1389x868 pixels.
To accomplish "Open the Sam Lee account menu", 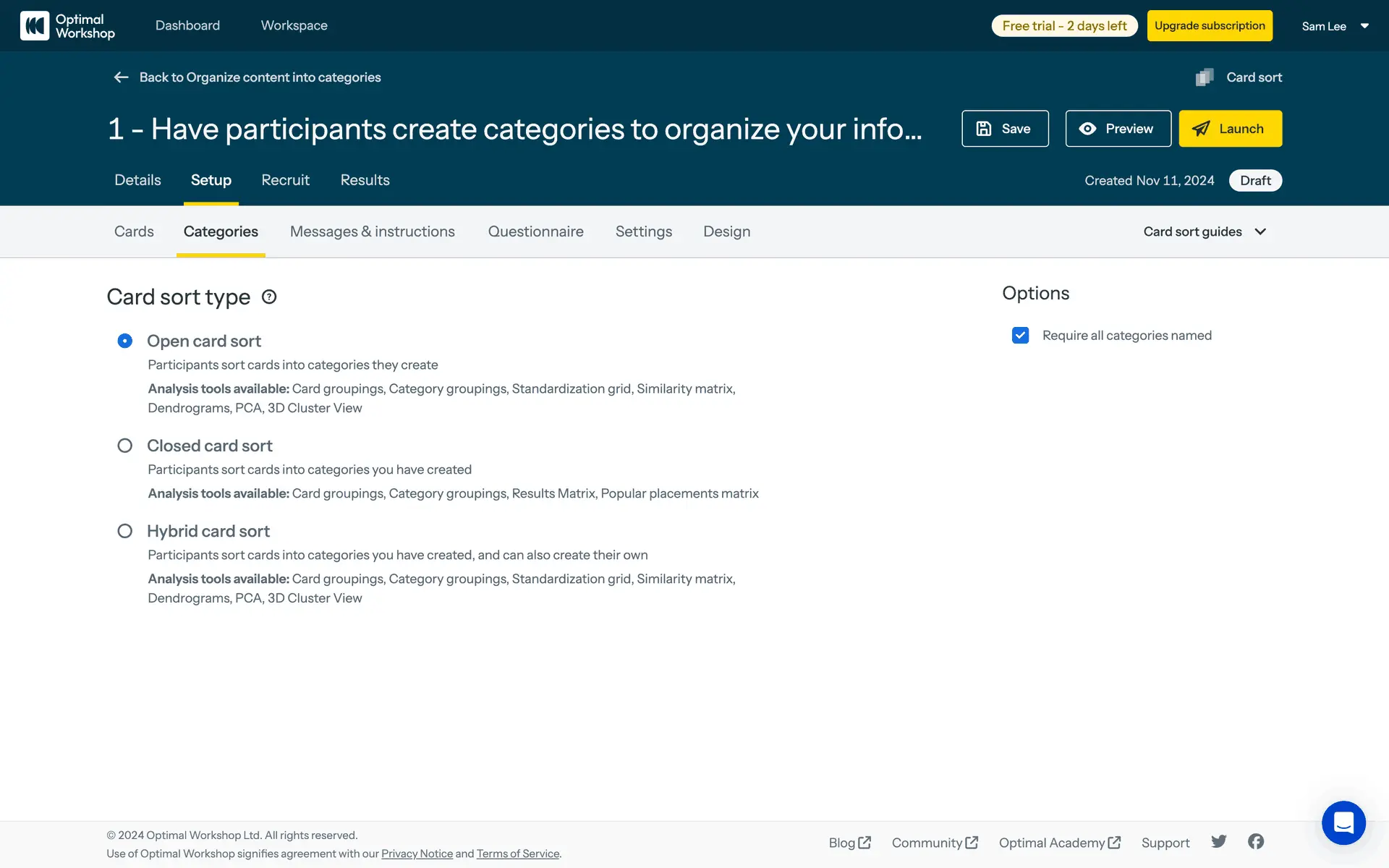I will pyautogui.click(x=1335, y=26).
